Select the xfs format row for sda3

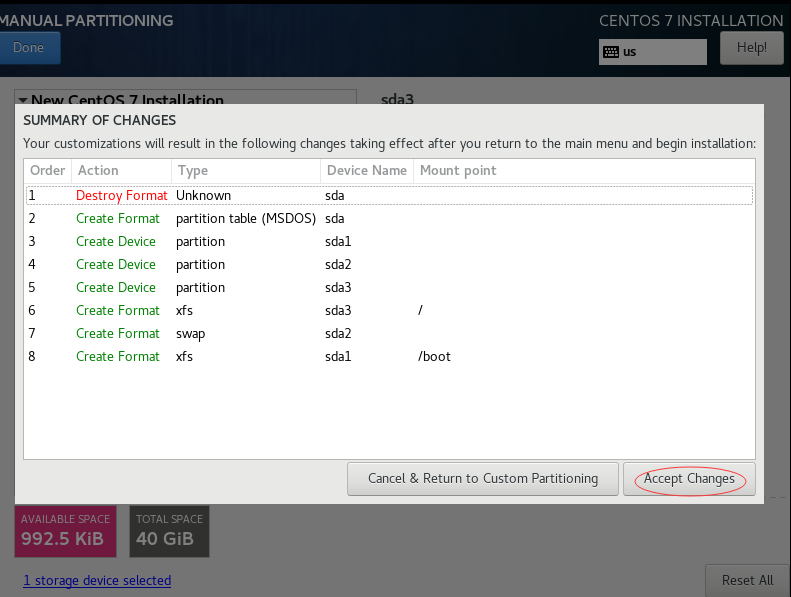click(x=389, y=310)
